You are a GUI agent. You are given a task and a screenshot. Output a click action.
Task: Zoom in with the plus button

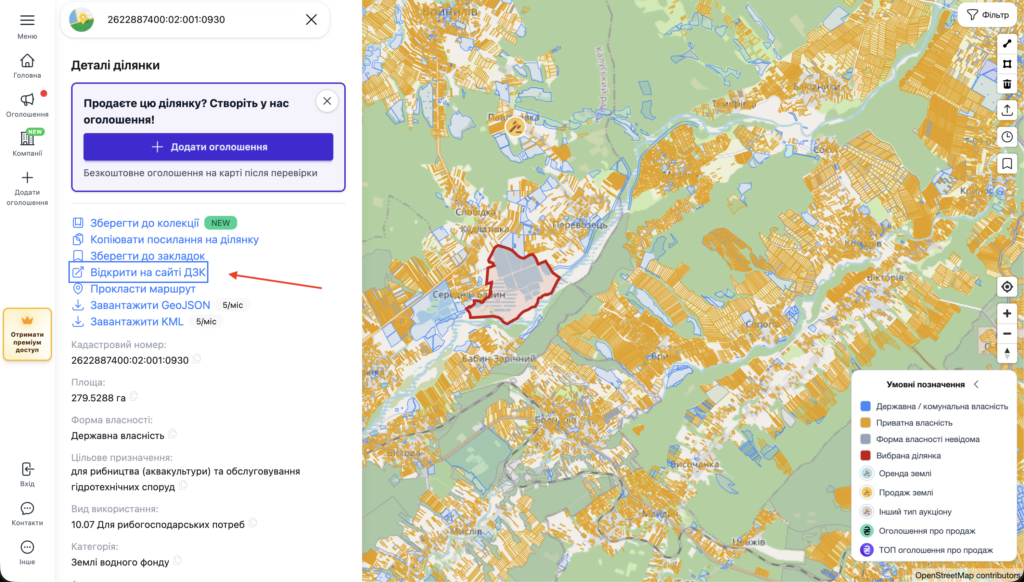pos(1007,314)
